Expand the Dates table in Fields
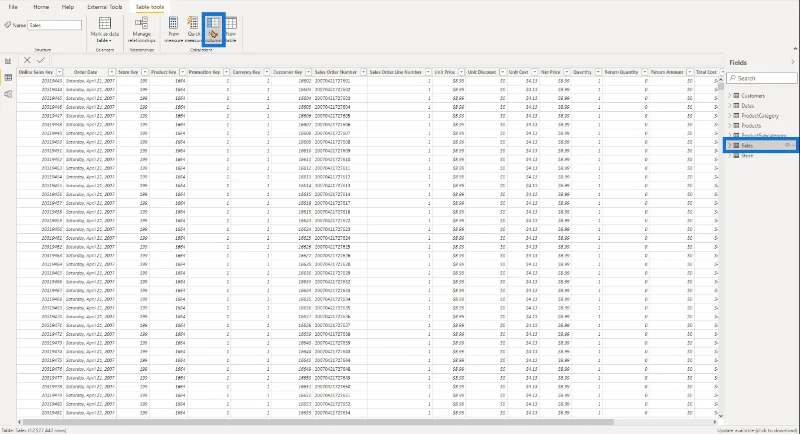The height and width of the screenshot is (434, 800). [x=730, y=106]
